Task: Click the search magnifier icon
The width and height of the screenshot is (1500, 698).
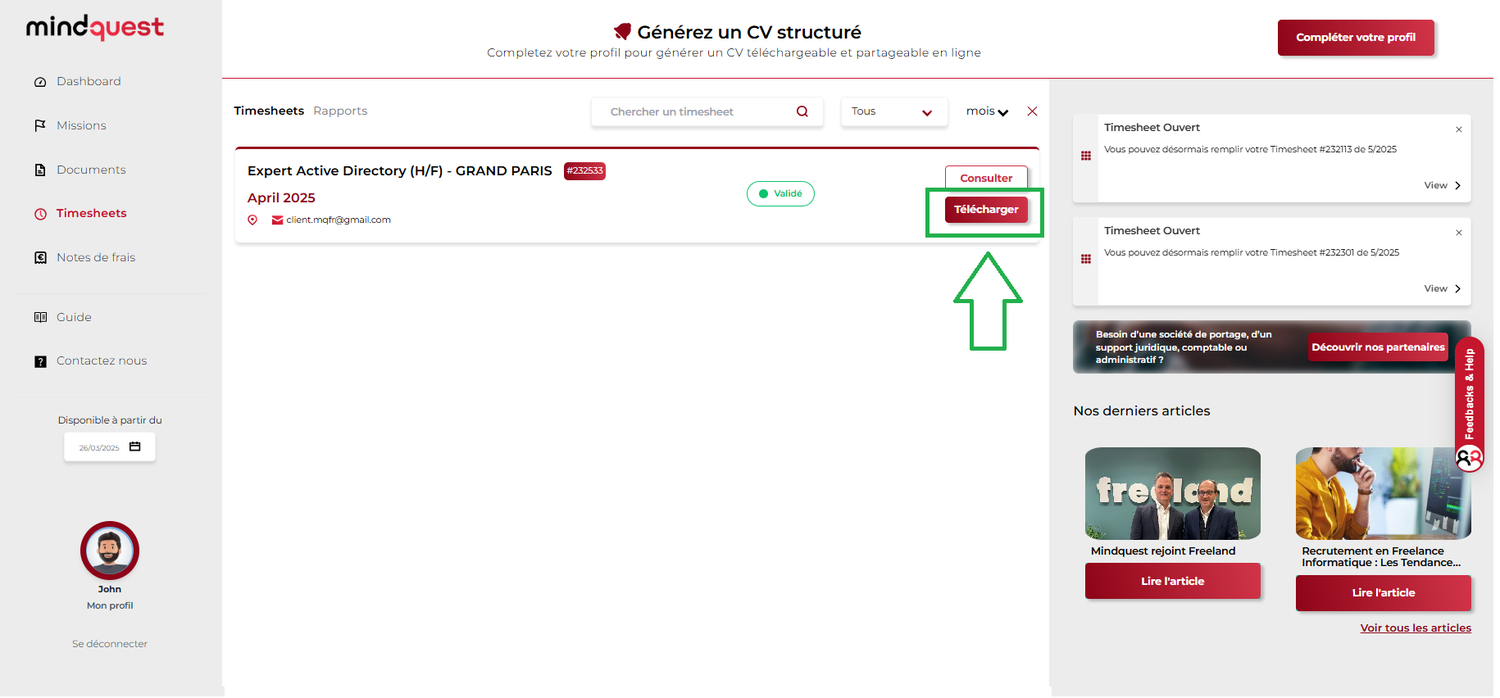Action: [802, 112]
